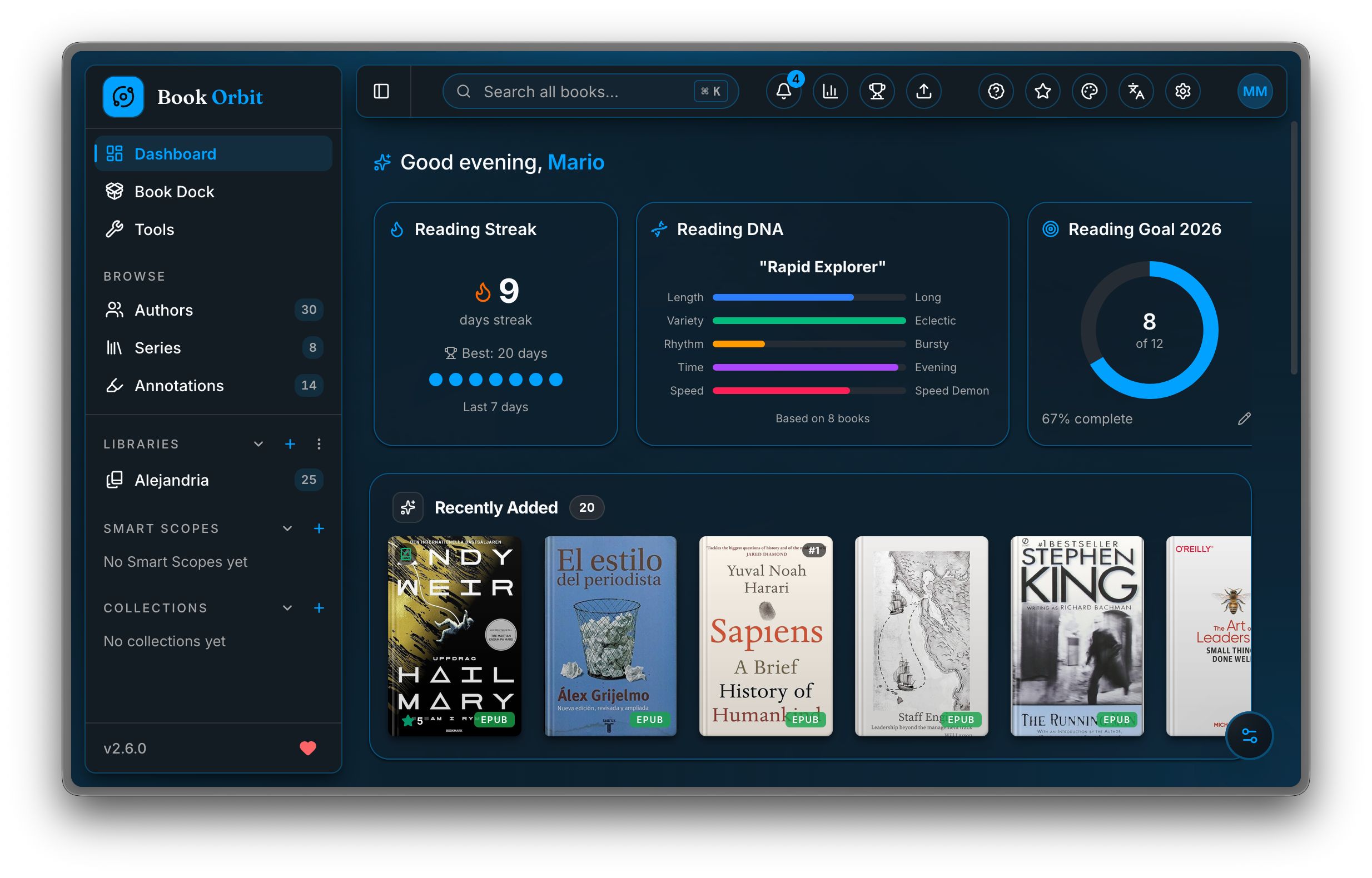
Task: Click the Recently Added sparkle icon
Action: 407,507
